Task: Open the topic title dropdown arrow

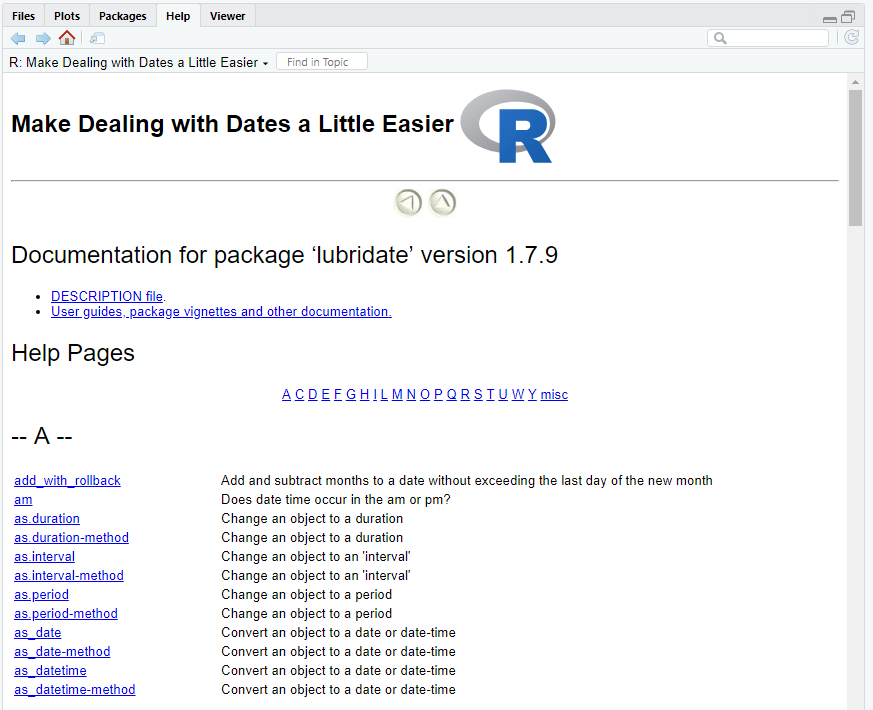Action: 266,63
